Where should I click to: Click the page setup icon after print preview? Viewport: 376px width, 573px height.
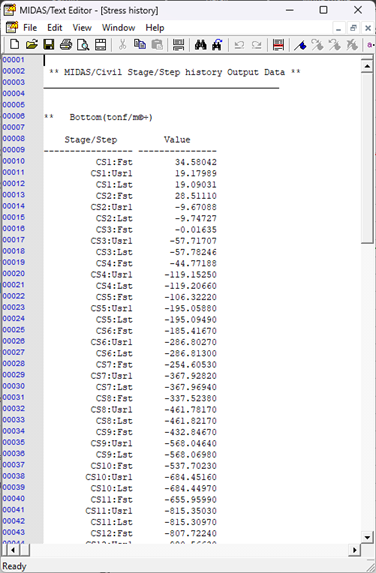(100, 45)
